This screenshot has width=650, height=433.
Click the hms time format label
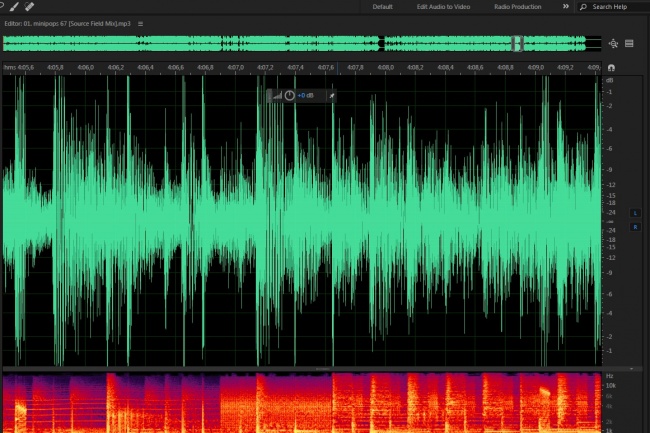click(10, 67)
